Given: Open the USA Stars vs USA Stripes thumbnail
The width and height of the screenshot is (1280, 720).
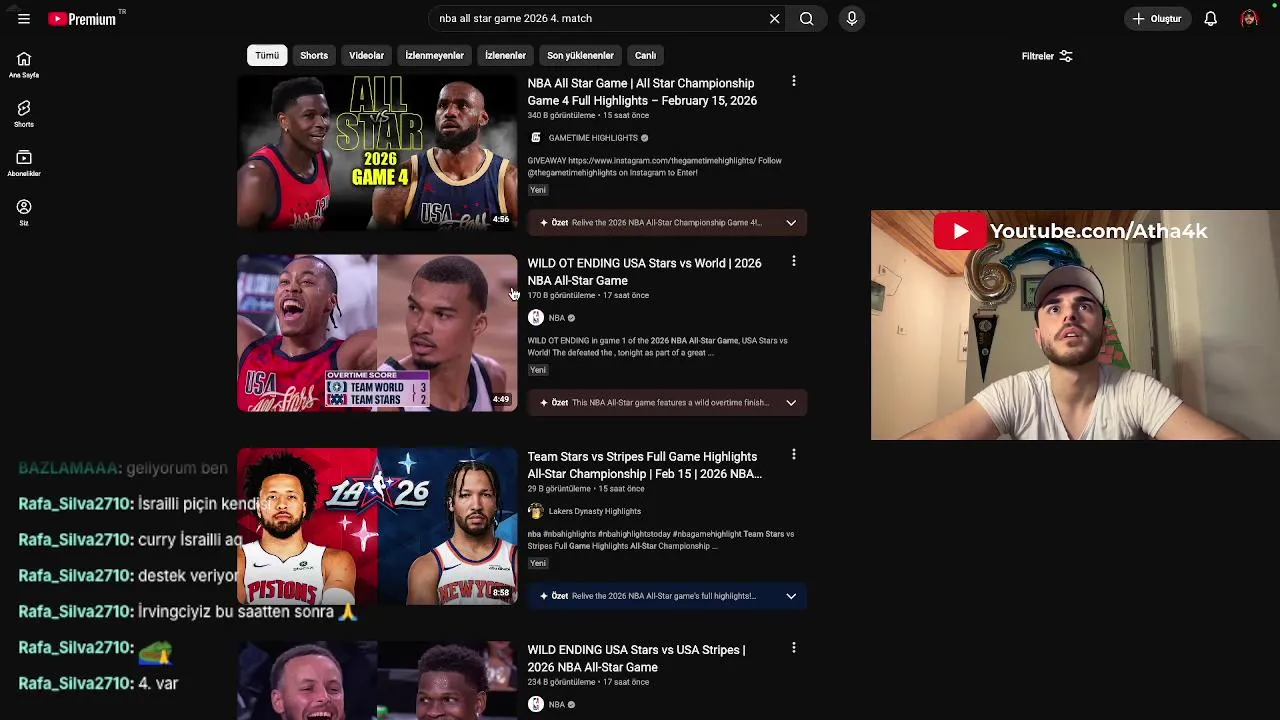Looking at the screenshot, I should (377, 680).
